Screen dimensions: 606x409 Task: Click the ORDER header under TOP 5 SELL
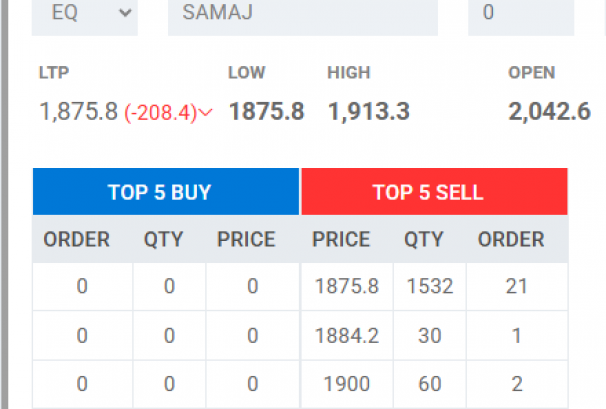pyautogui.click(x=511, y=239)
